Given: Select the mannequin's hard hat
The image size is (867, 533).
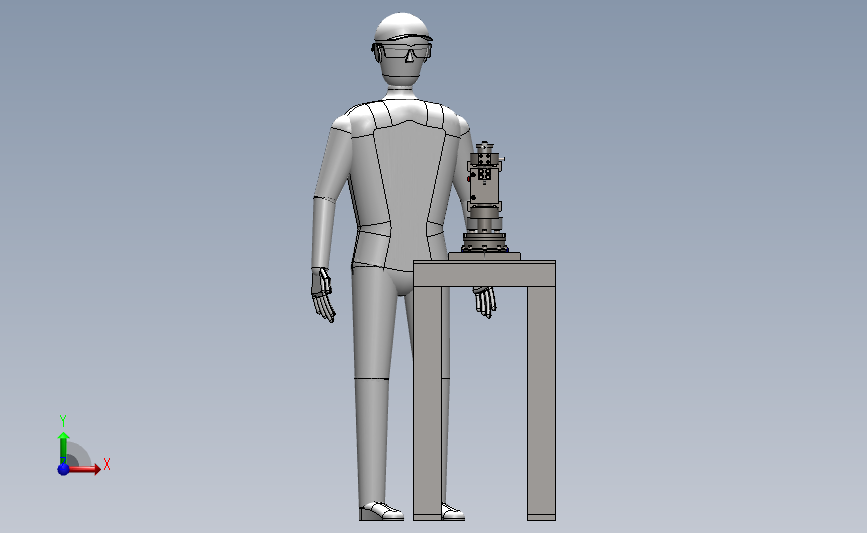Looking at the screenshot, I should tap(403, 27).
